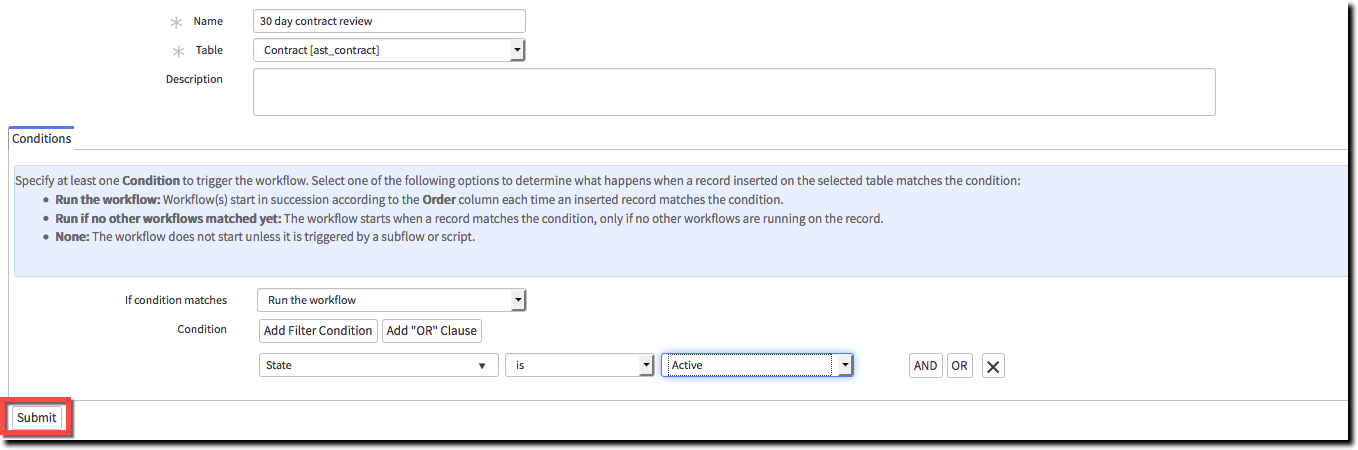
Task: Select the Conditions tab
Action: (x=42, y=139)
